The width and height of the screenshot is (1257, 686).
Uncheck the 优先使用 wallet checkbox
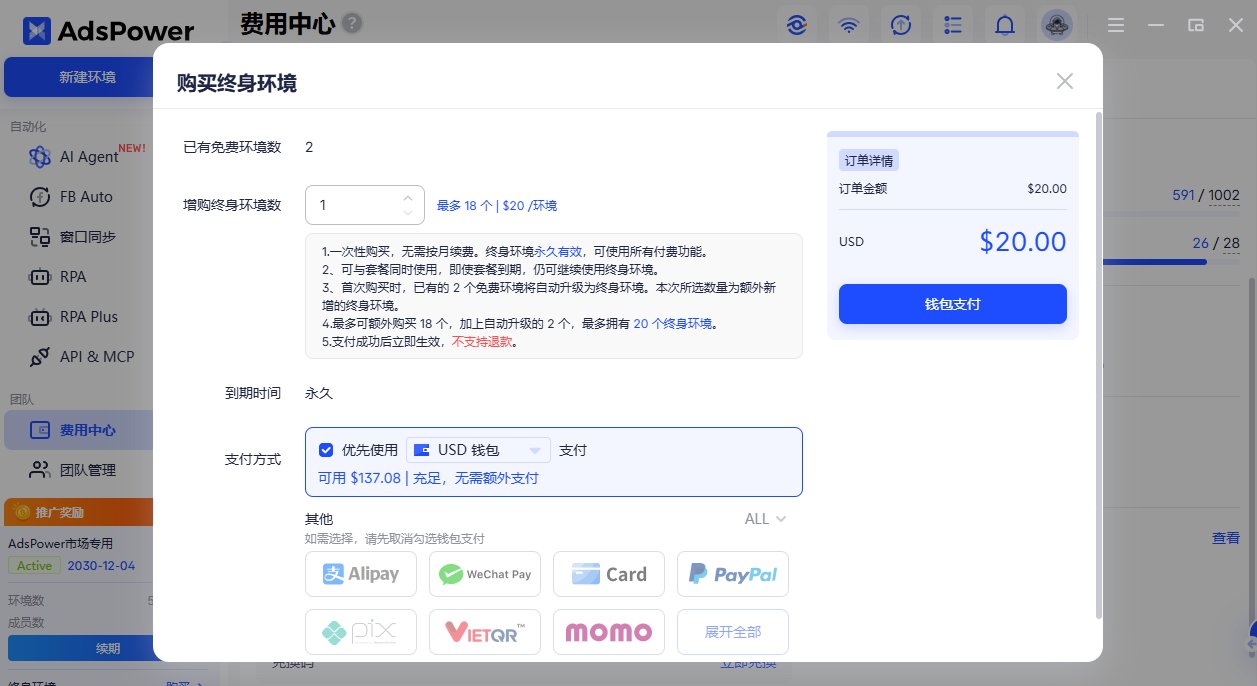pos(326,450)
